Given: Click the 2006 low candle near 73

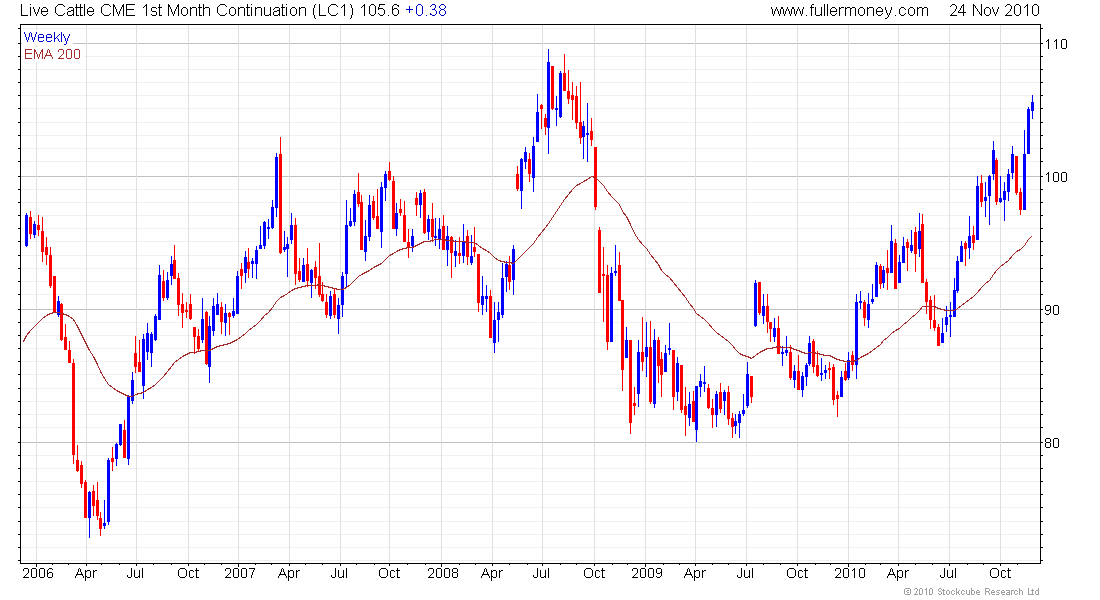Looking at the screenshot, I should (89, 512).
